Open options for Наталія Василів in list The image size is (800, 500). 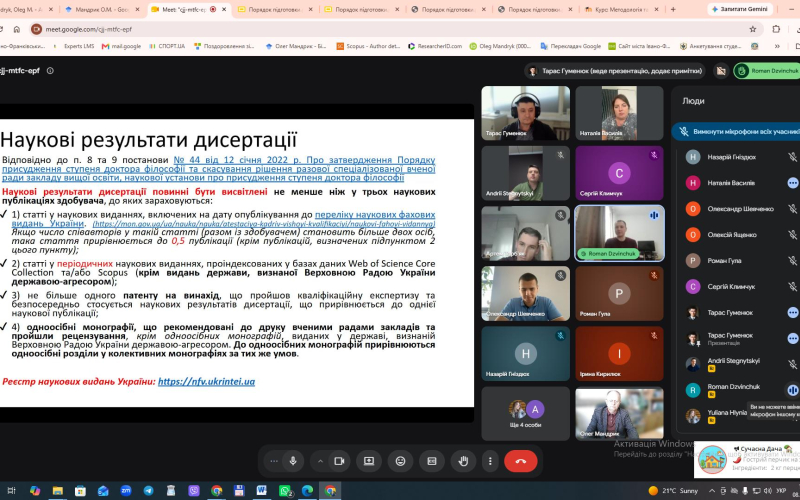[x=792, y=183]
